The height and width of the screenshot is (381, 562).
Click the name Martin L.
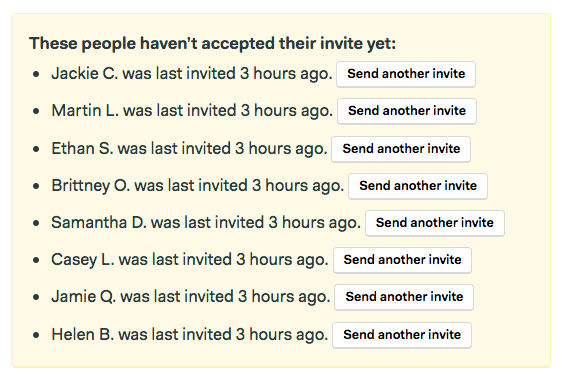[85, 110]
